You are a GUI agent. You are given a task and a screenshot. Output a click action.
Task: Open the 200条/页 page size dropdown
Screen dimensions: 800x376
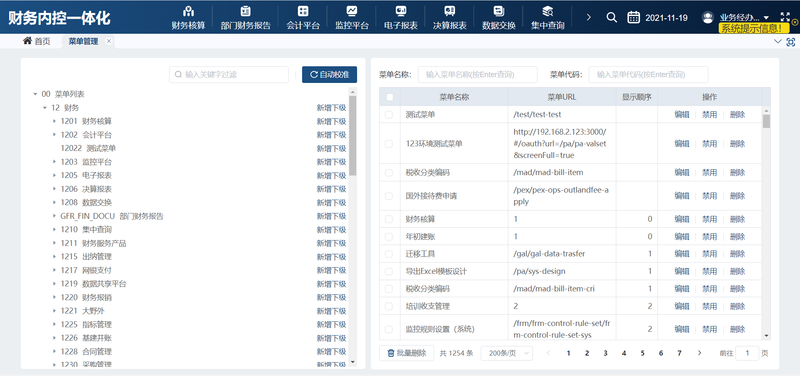click(x=507, y=353)
